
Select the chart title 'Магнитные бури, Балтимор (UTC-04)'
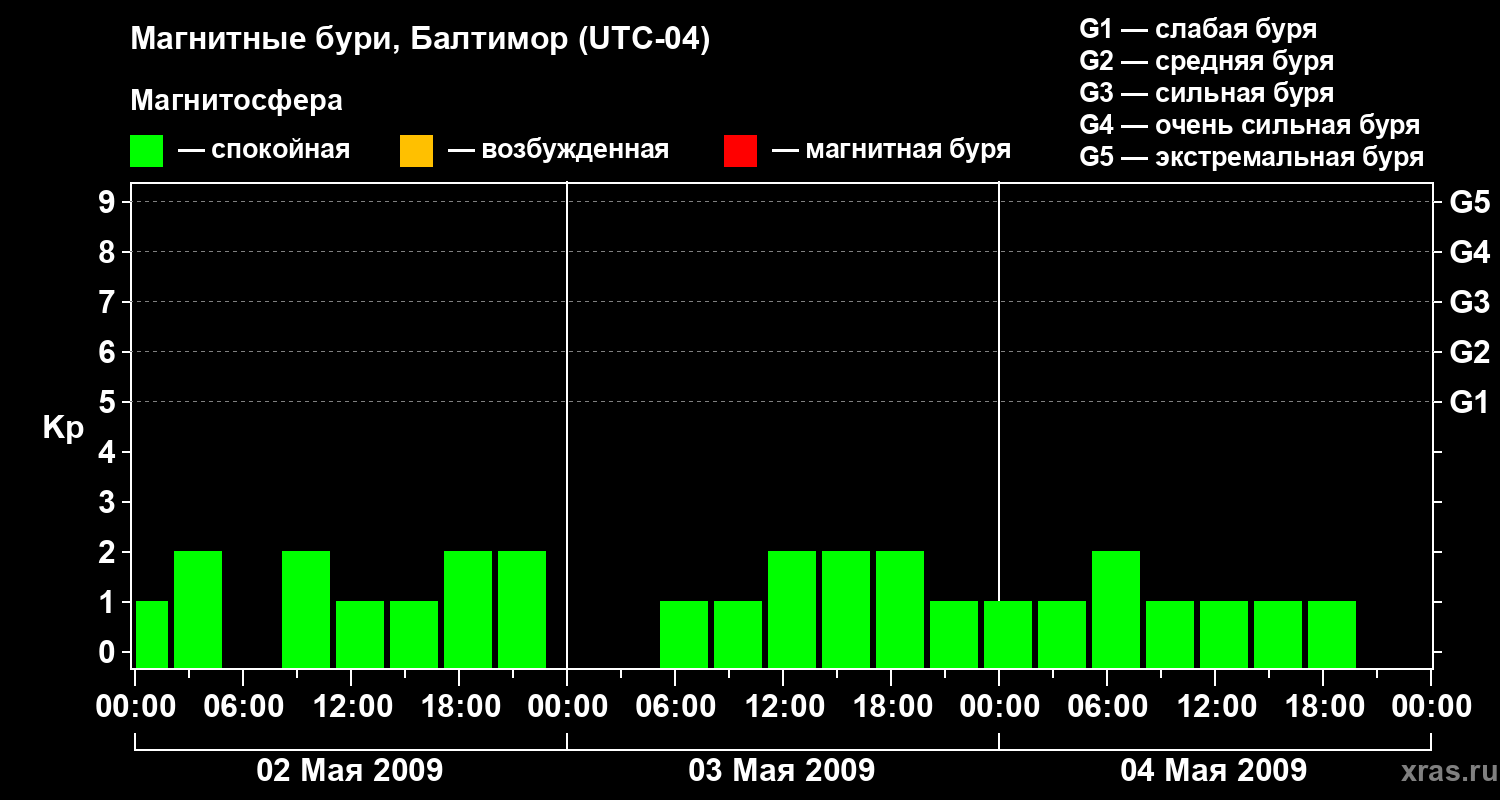(420, 40)
